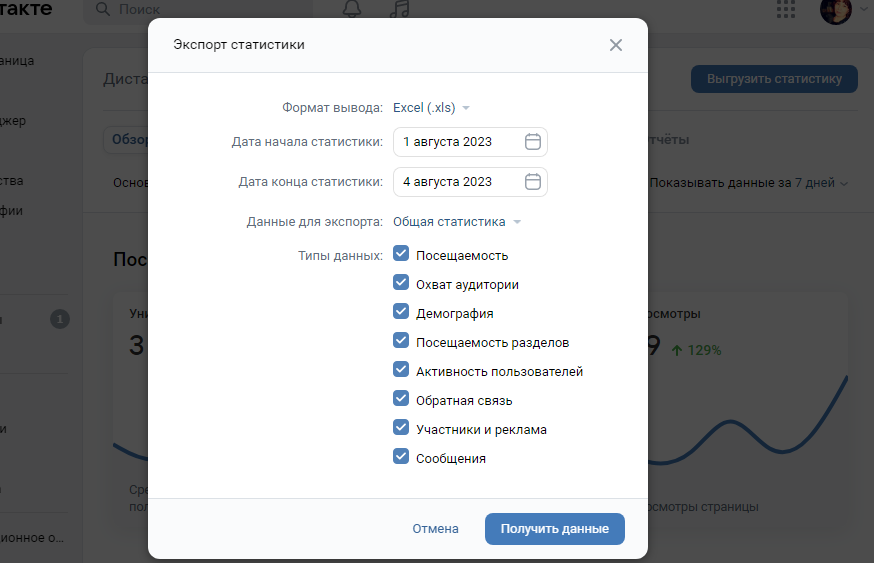The width and height of the screenshot is (874, 563).
Task: Click the sidebar notification badge 1
Action: [x=60, y=319]
